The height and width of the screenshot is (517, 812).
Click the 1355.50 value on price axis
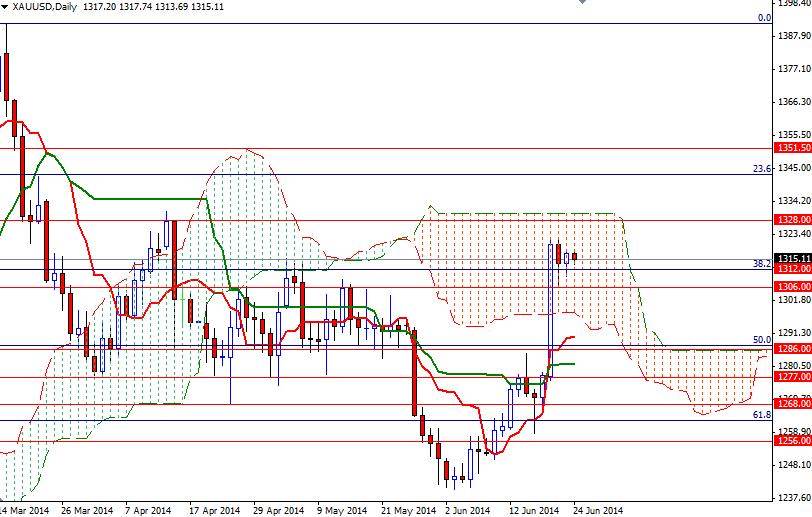pos(794,135)
